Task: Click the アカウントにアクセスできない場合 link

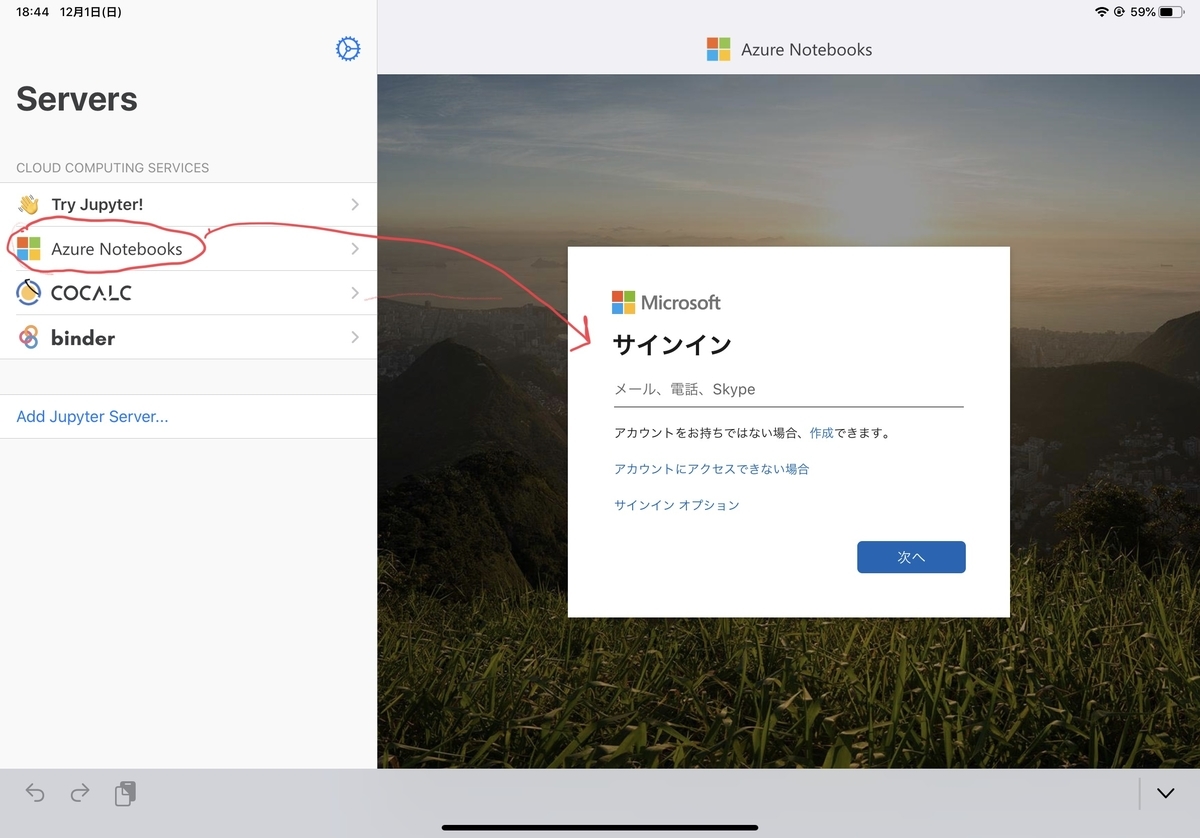Action: click(x=711, y=469)
